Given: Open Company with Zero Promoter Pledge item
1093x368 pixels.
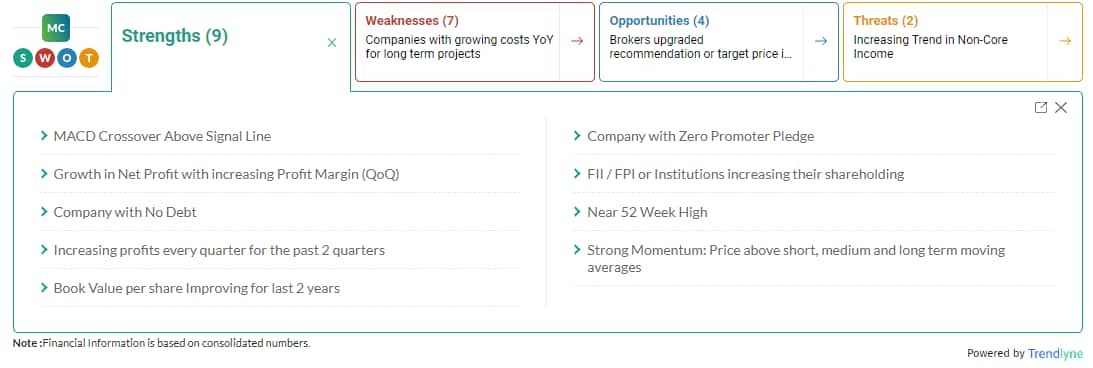Looking at the screenshot, I should [x=814, y=136].
